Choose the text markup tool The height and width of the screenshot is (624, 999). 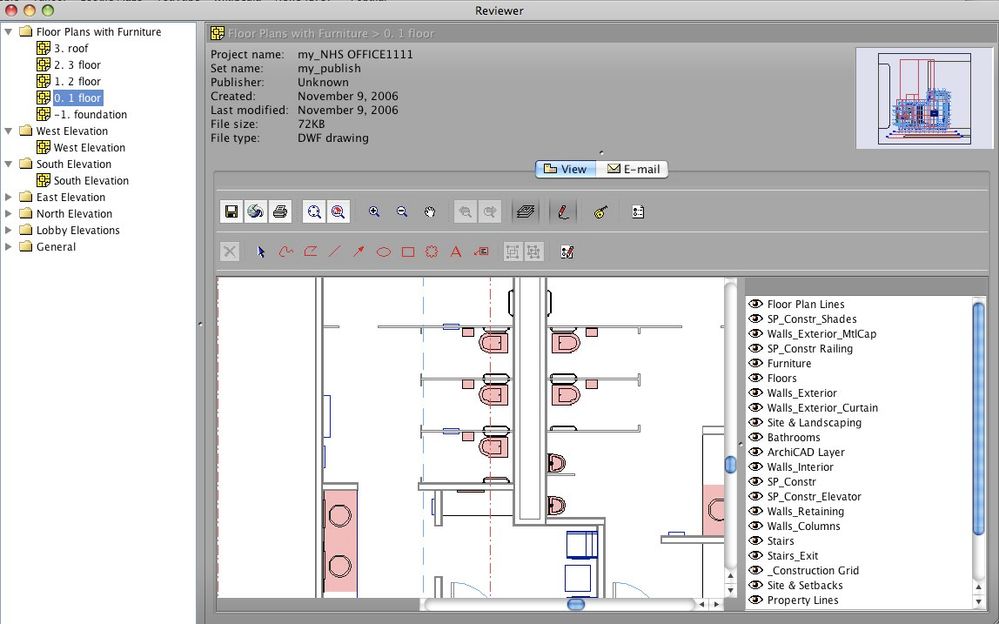coord(456,252)
